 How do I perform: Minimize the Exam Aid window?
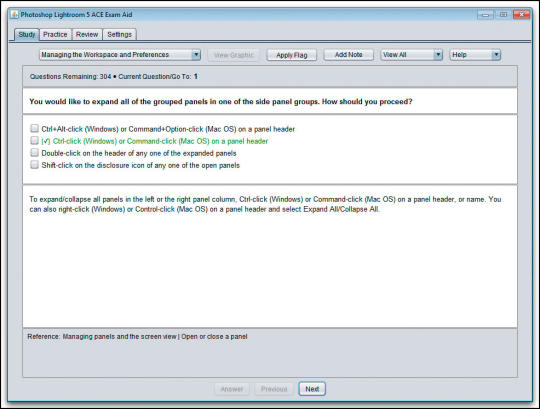click(x=486, y=15)
